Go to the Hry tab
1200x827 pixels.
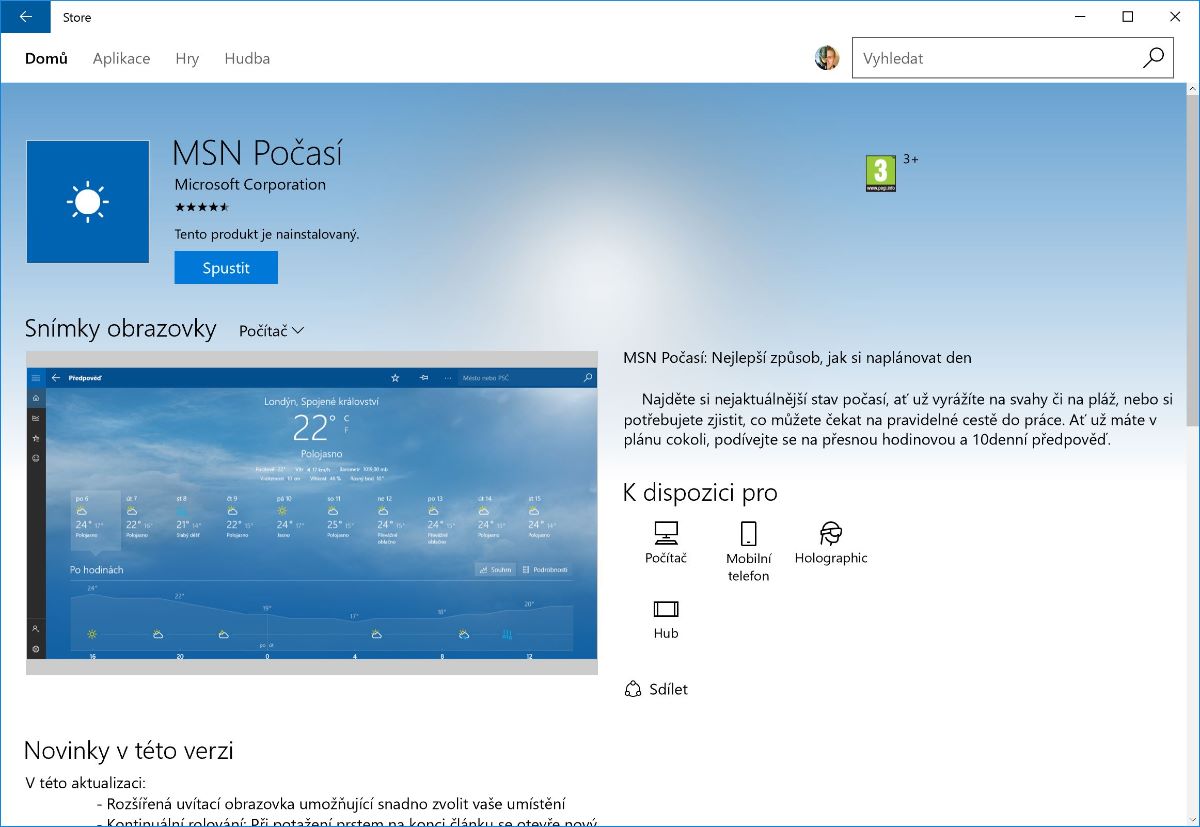click(187, 58)
